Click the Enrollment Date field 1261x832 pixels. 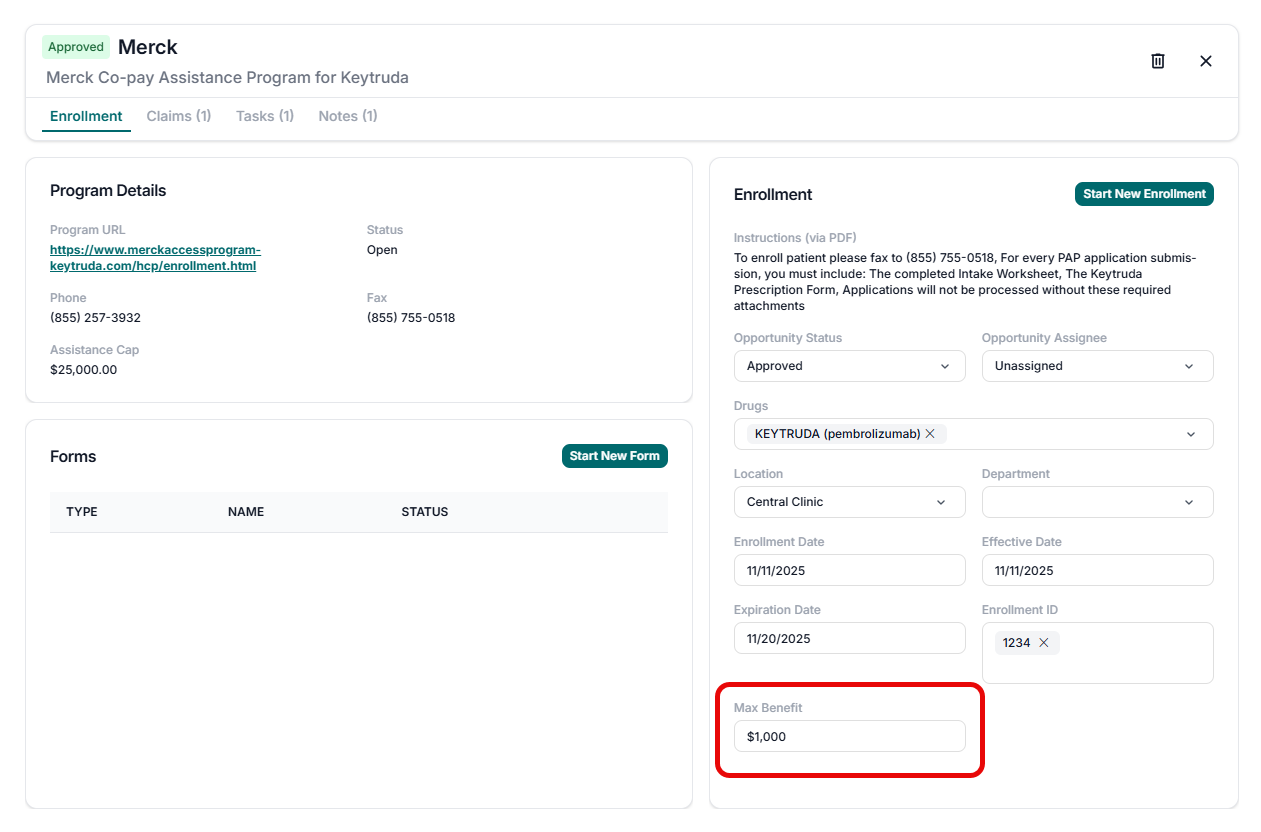pyautogui.click(x=849, y=570)
